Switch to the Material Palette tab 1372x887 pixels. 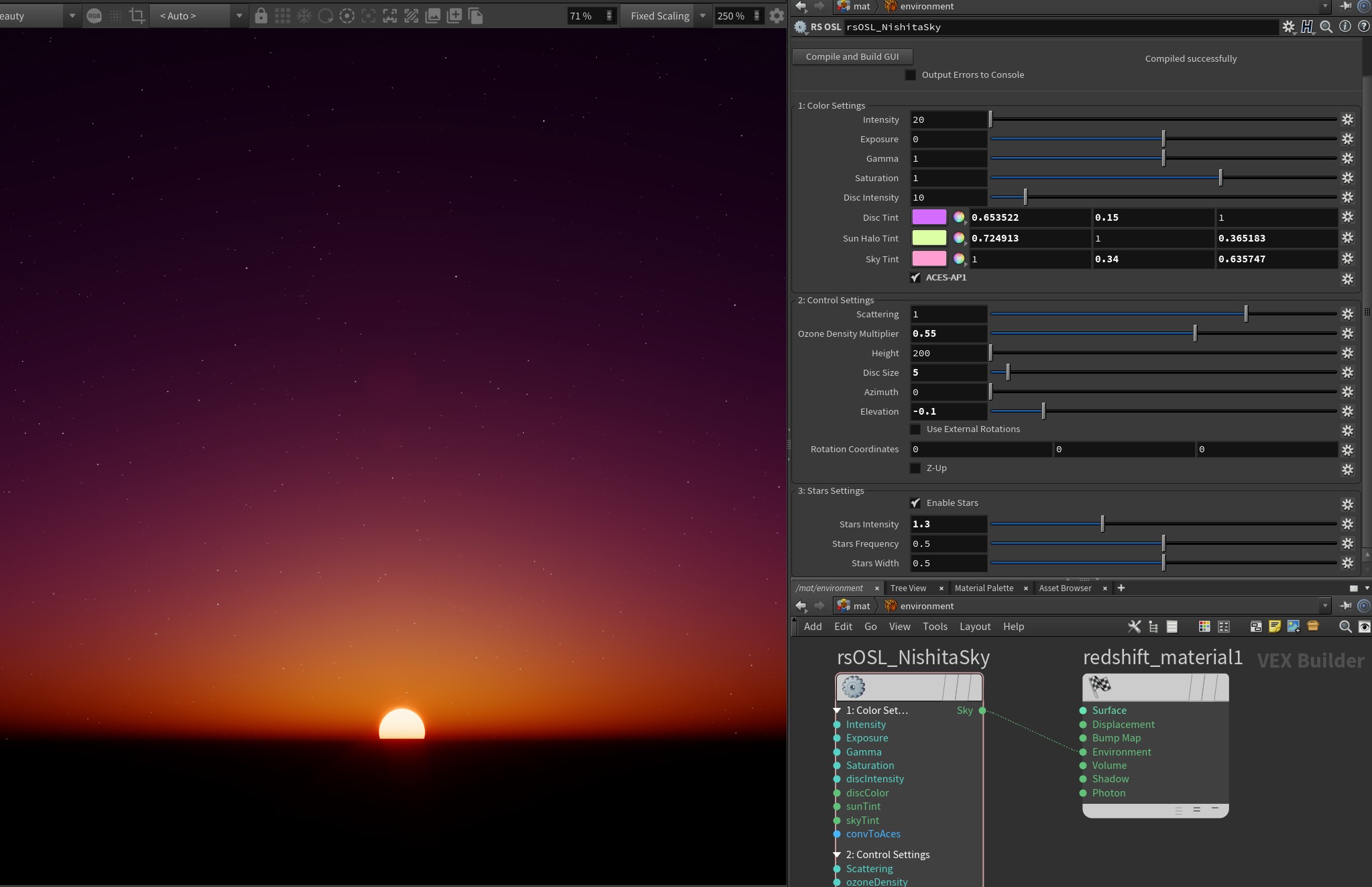tap(983, 588)
